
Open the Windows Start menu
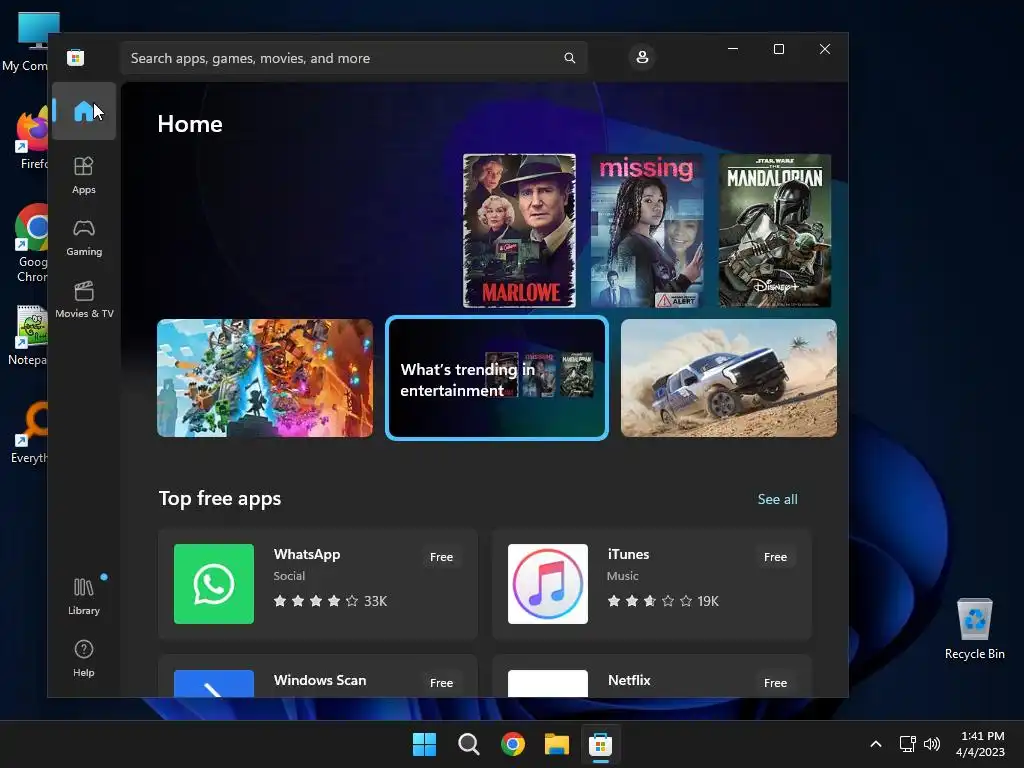point(424,744)
